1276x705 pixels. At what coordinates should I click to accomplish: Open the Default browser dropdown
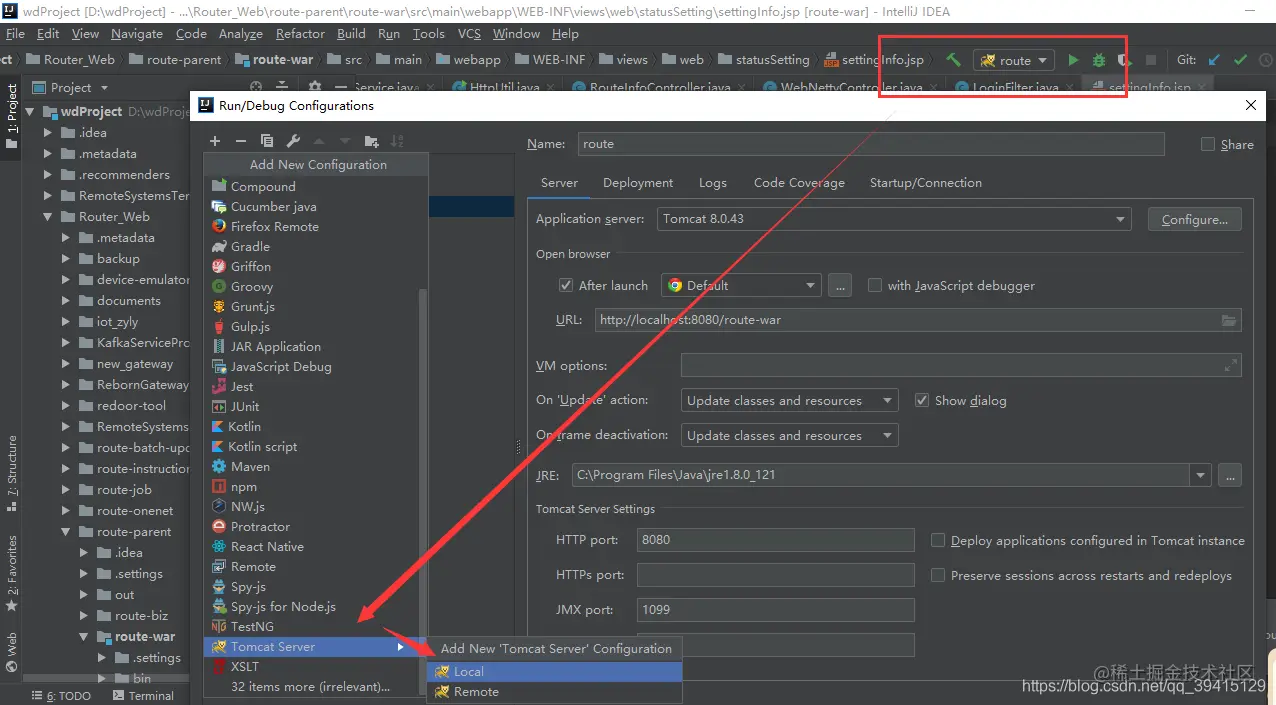coord(741,285)
